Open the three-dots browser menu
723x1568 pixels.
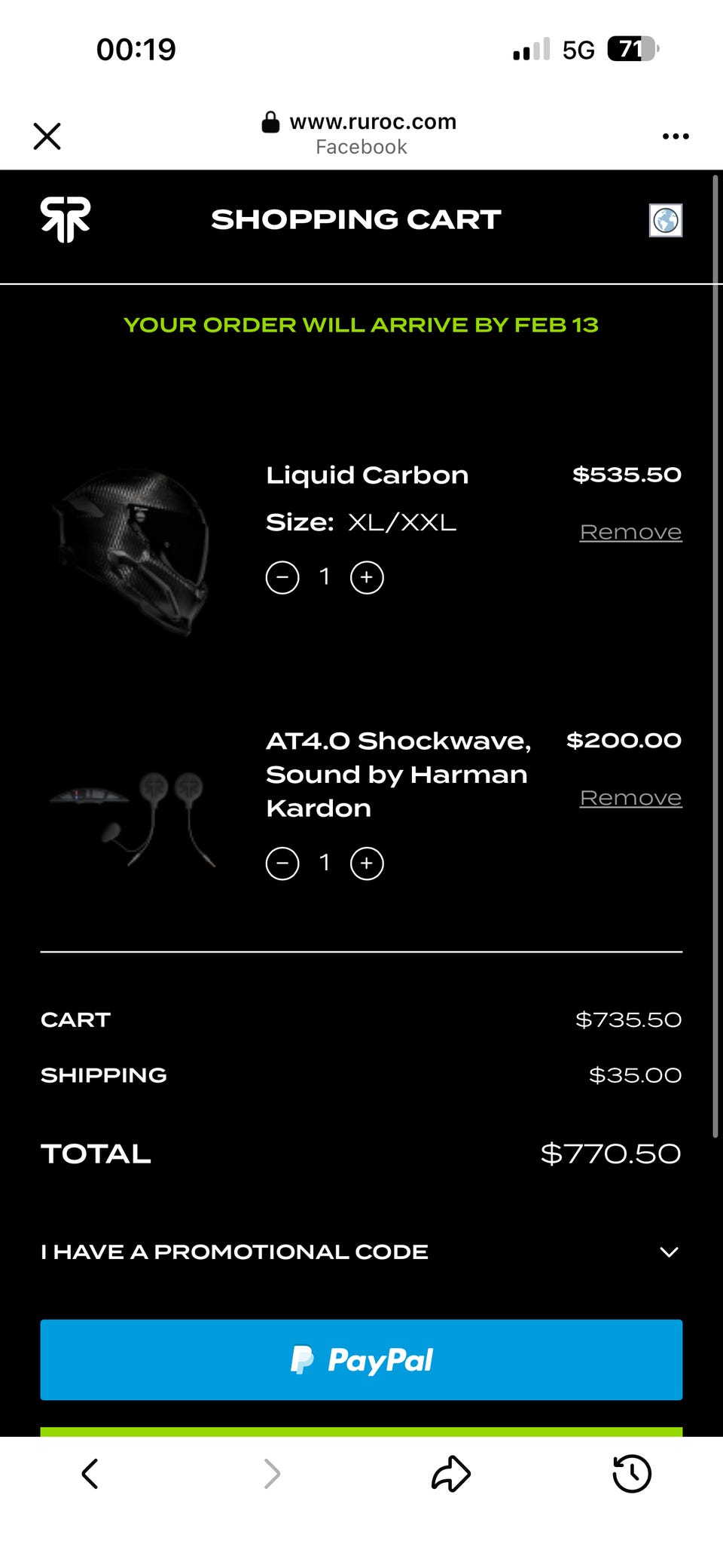[x=675, y=136]
